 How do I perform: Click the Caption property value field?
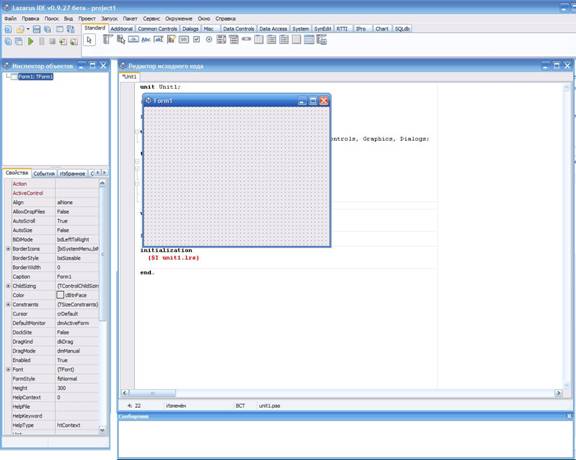click(77, 277)
